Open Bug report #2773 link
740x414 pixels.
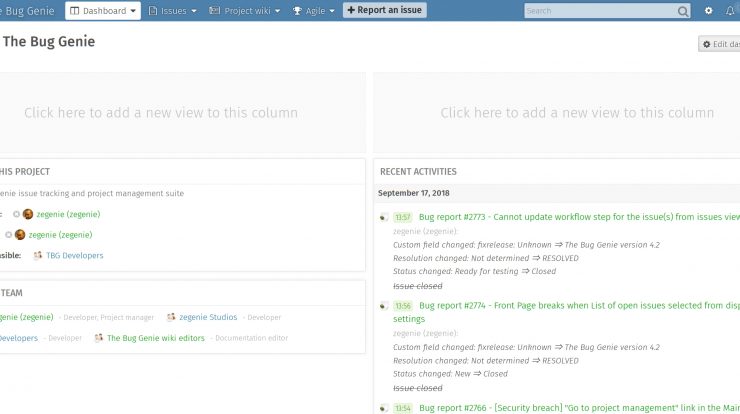click(x=579, y=217)
